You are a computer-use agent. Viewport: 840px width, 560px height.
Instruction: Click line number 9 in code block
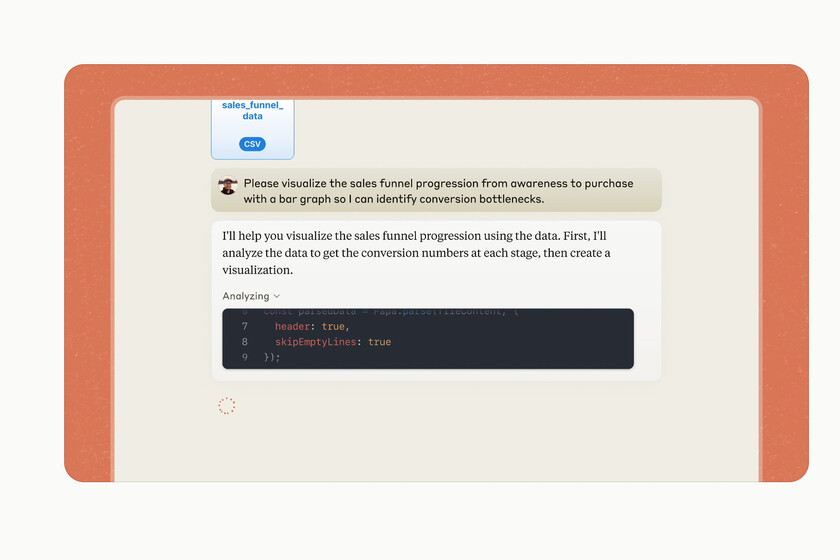[x=245, y=357]
